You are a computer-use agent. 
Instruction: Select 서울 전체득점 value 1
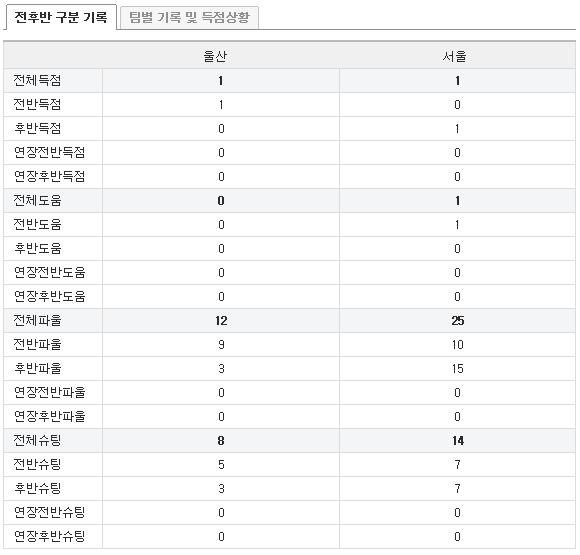click(x=458, y=80)
